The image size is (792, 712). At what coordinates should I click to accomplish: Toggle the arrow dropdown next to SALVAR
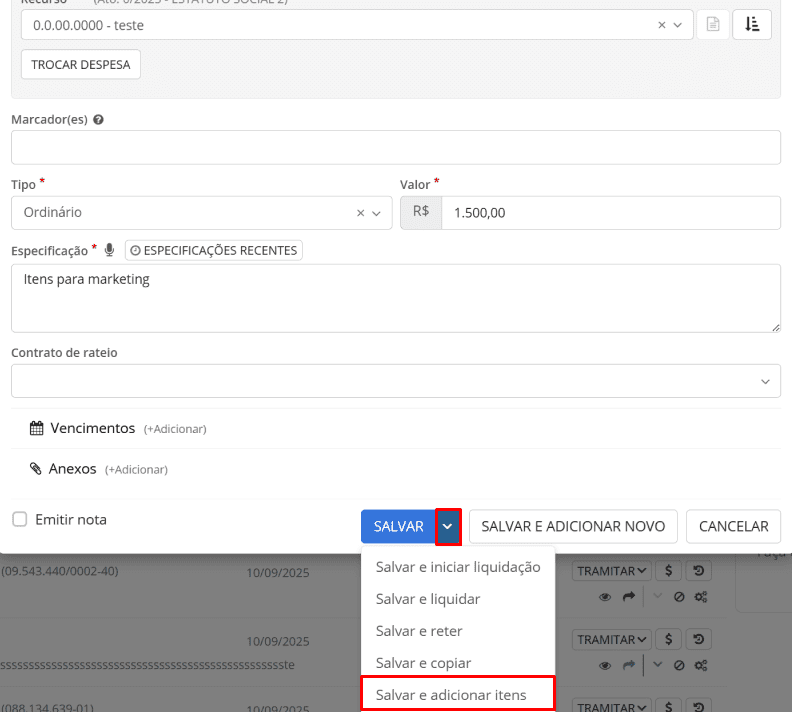(449, 526)
